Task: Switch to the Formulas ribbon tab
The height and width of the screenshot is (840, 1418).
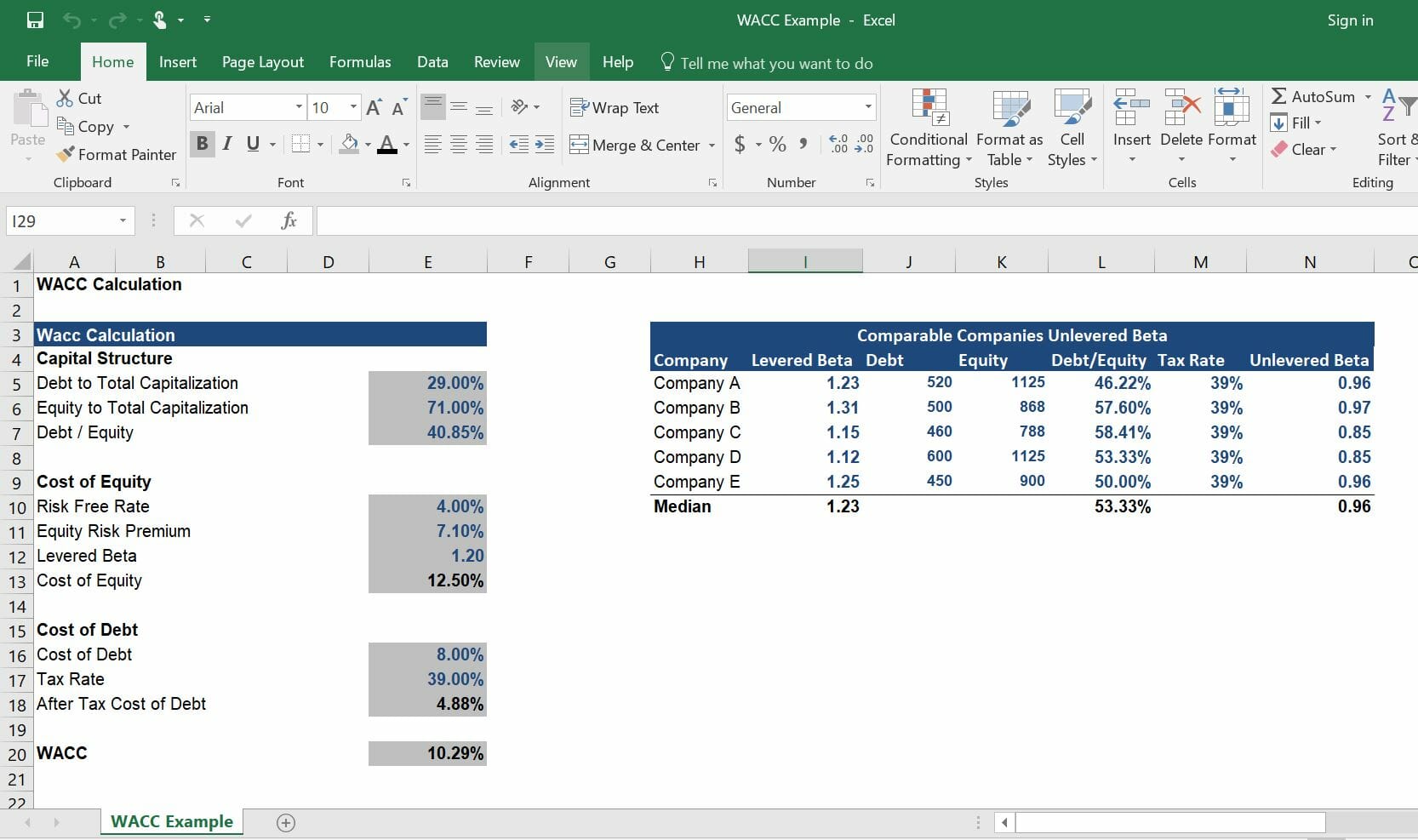Action: (x=360, y=62)
